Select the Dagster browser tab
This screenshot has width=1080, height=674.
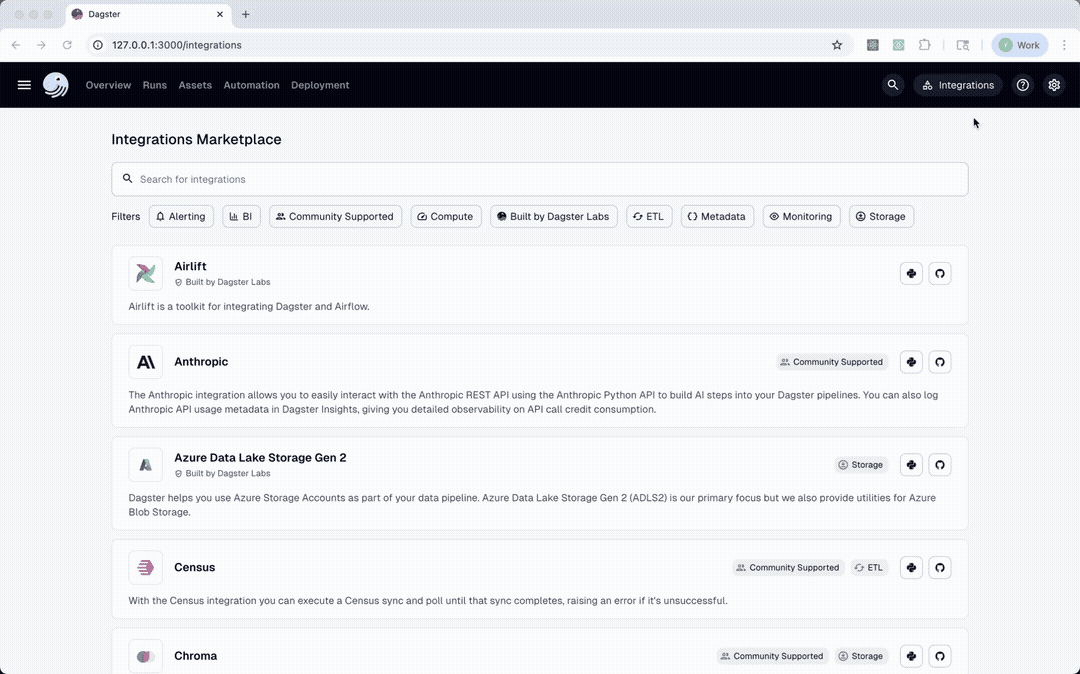point(149,14)
